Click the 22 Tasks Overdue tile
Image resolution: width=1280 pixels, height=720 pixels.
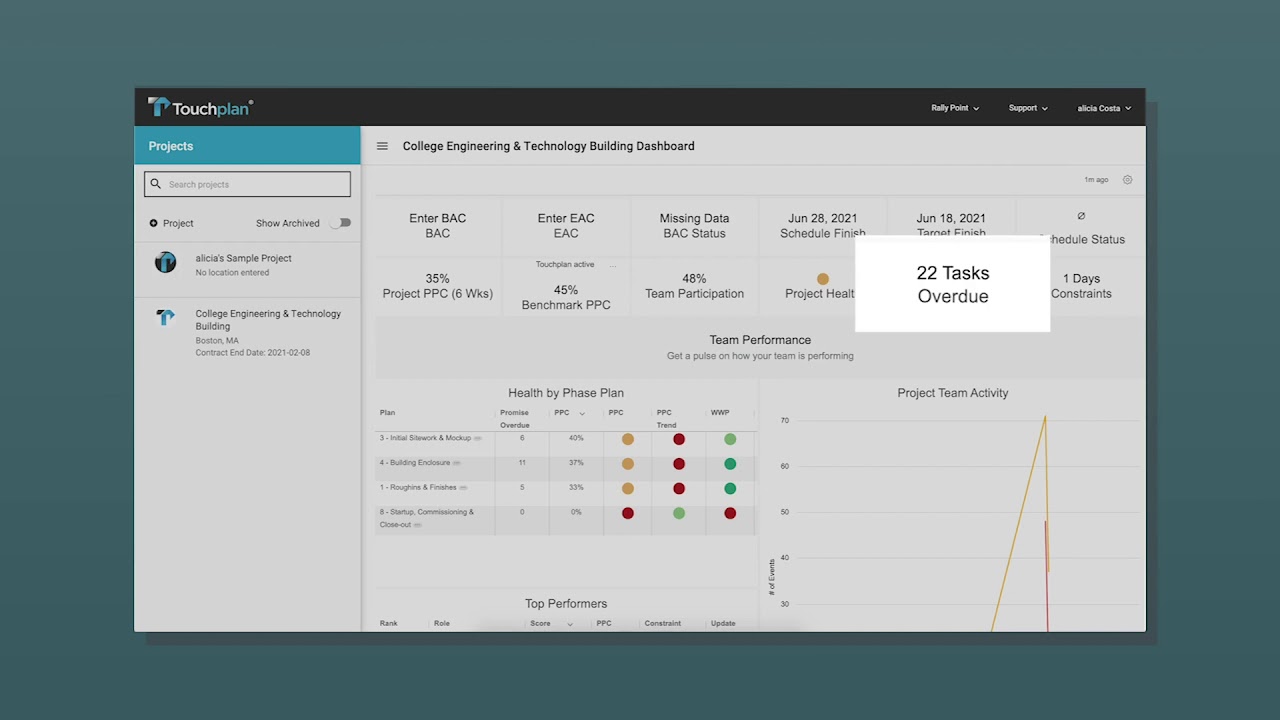point(953,284)
